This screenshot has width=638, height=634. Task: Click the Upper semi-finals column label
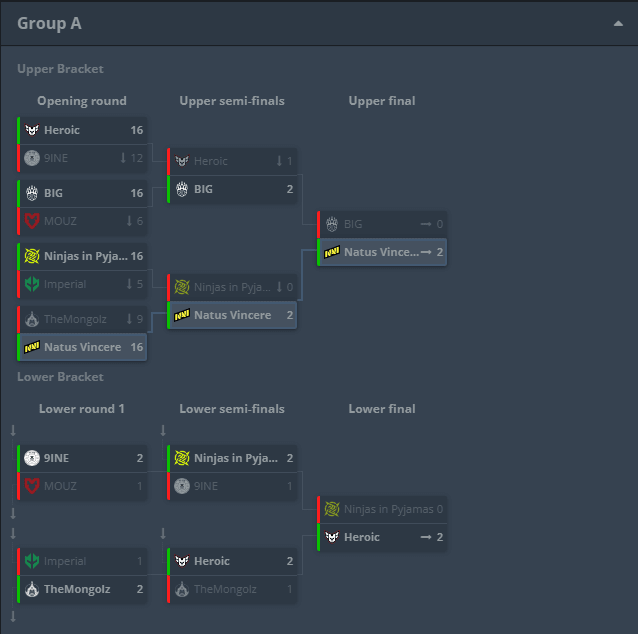(232, 101)
